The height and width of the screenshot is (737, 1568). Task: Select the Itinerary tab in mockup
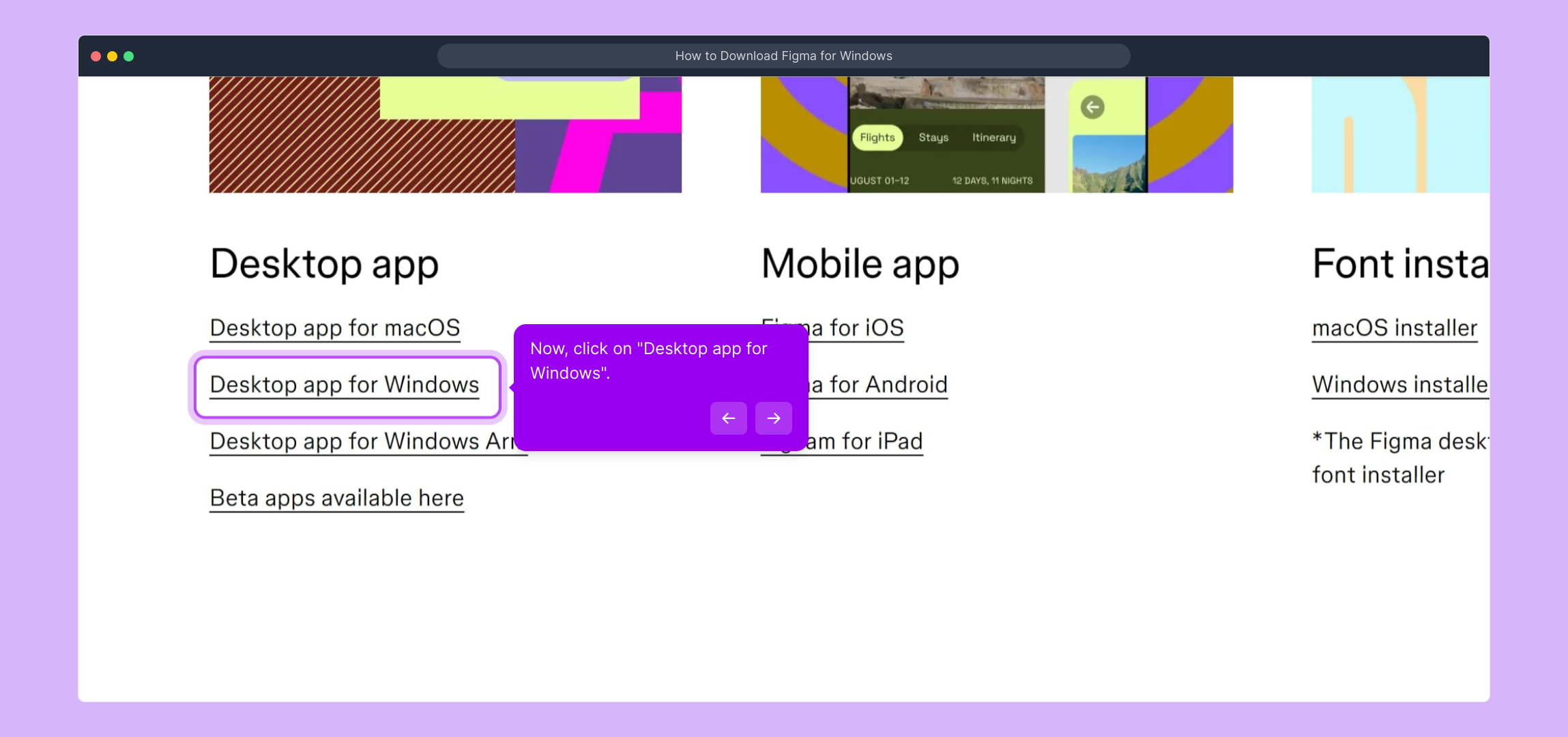tap(993, 138)
